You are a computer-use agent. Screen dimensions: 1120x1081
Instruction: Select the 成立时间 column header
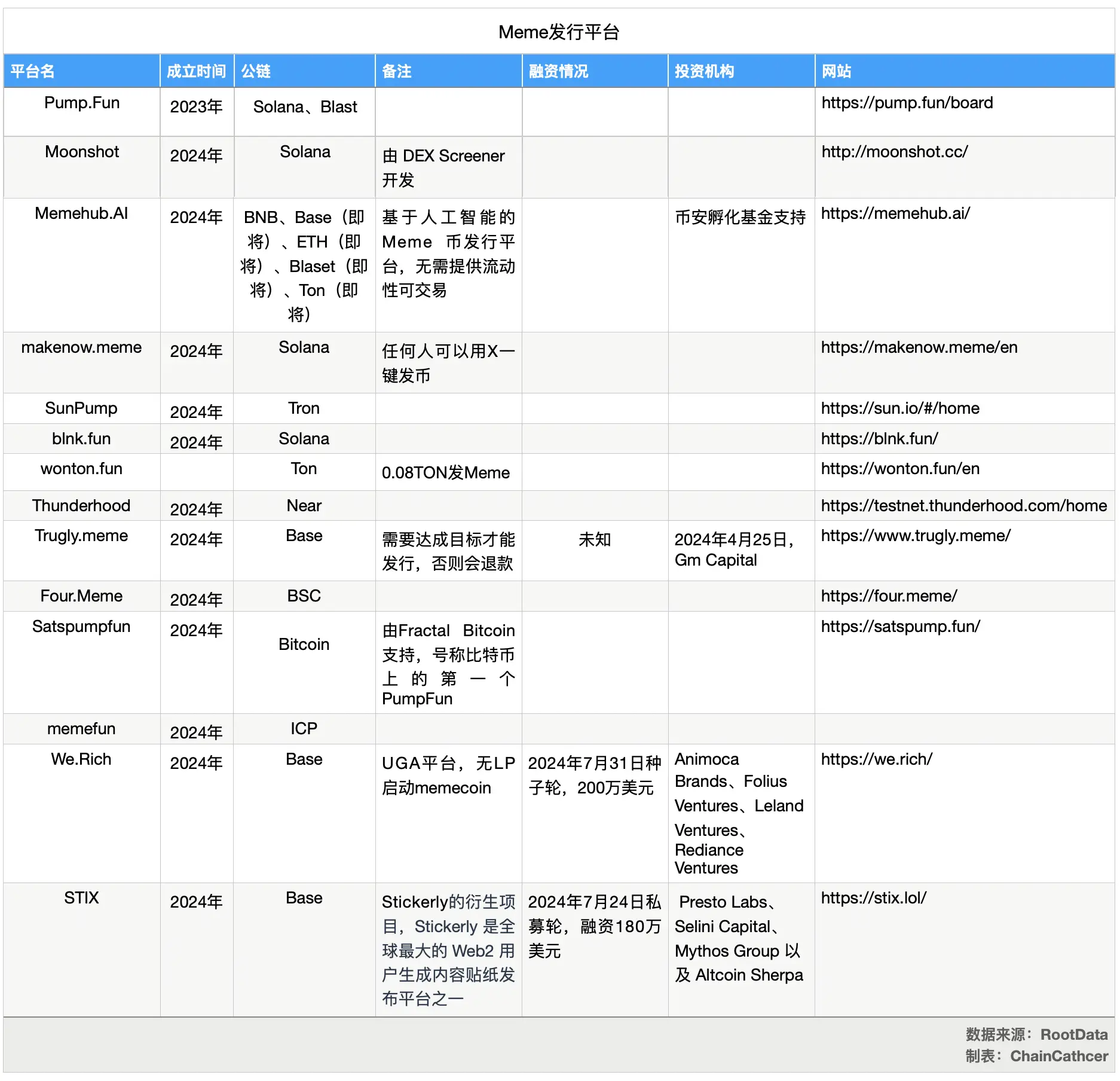(197, 71)
